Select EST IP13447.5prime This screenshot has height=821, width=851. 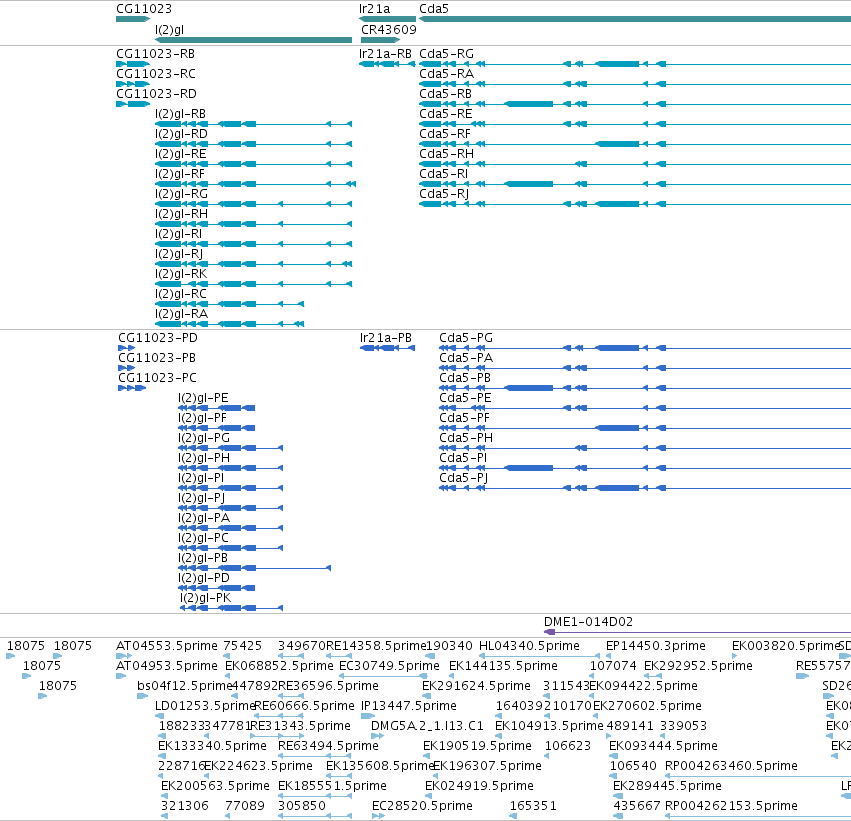tap(409, 706)
